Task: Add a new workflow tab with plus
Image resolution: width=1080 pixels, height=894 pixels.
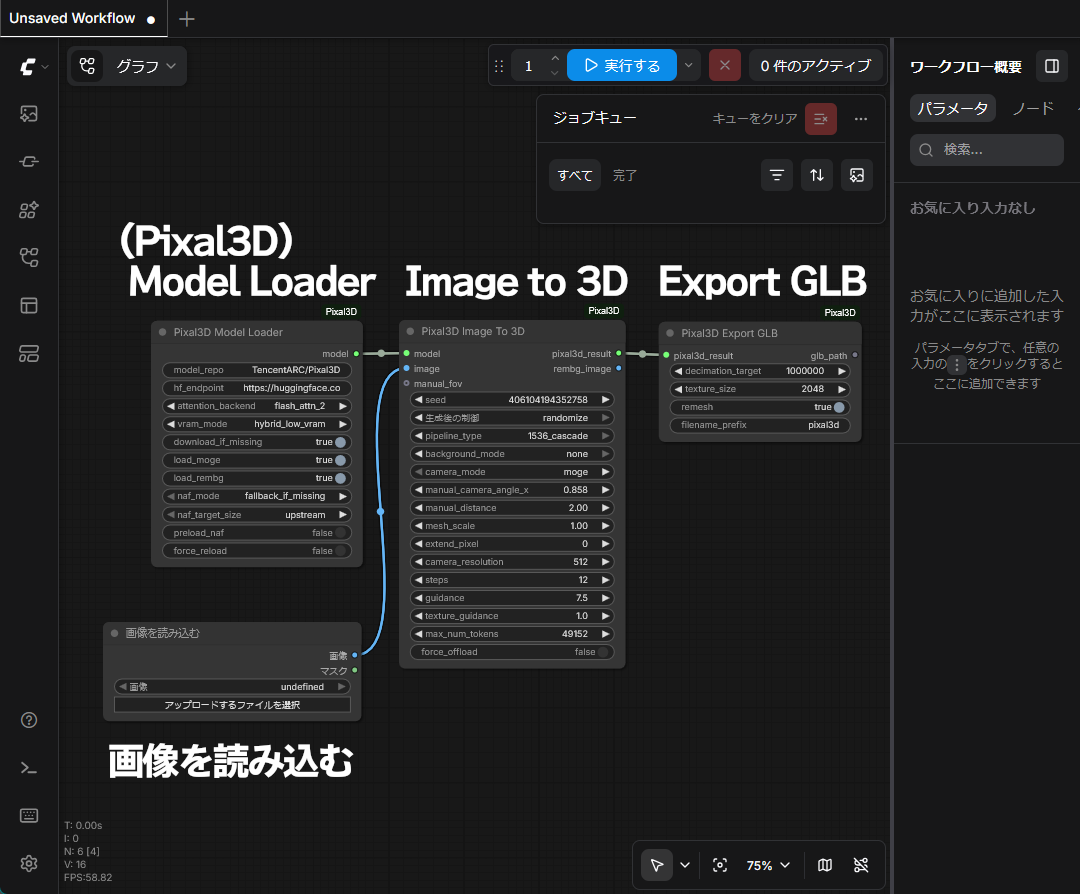Action: click(x=187, y=19)
